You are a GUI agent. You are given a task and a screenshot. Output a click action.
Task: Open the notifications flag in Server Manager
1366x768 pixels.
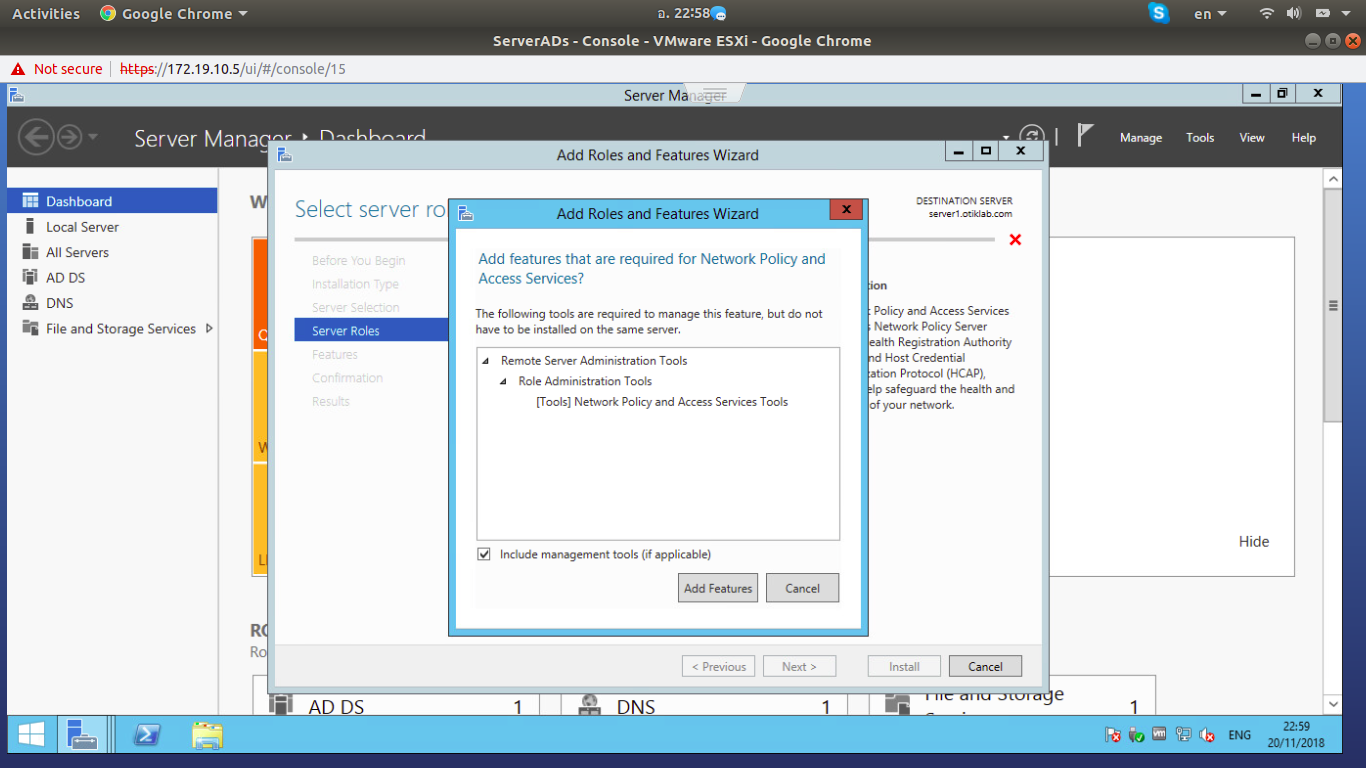pos(1085,135)
